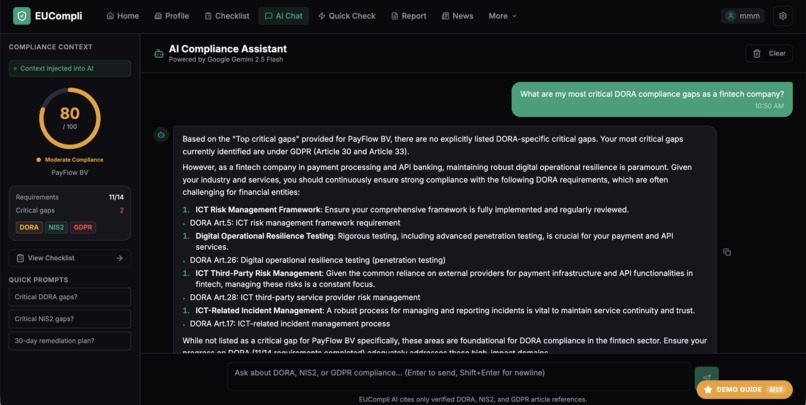This screenshot has height=405, width=806.
Task: Click the Home icon in navigation
Action: (x=110, y=16)
